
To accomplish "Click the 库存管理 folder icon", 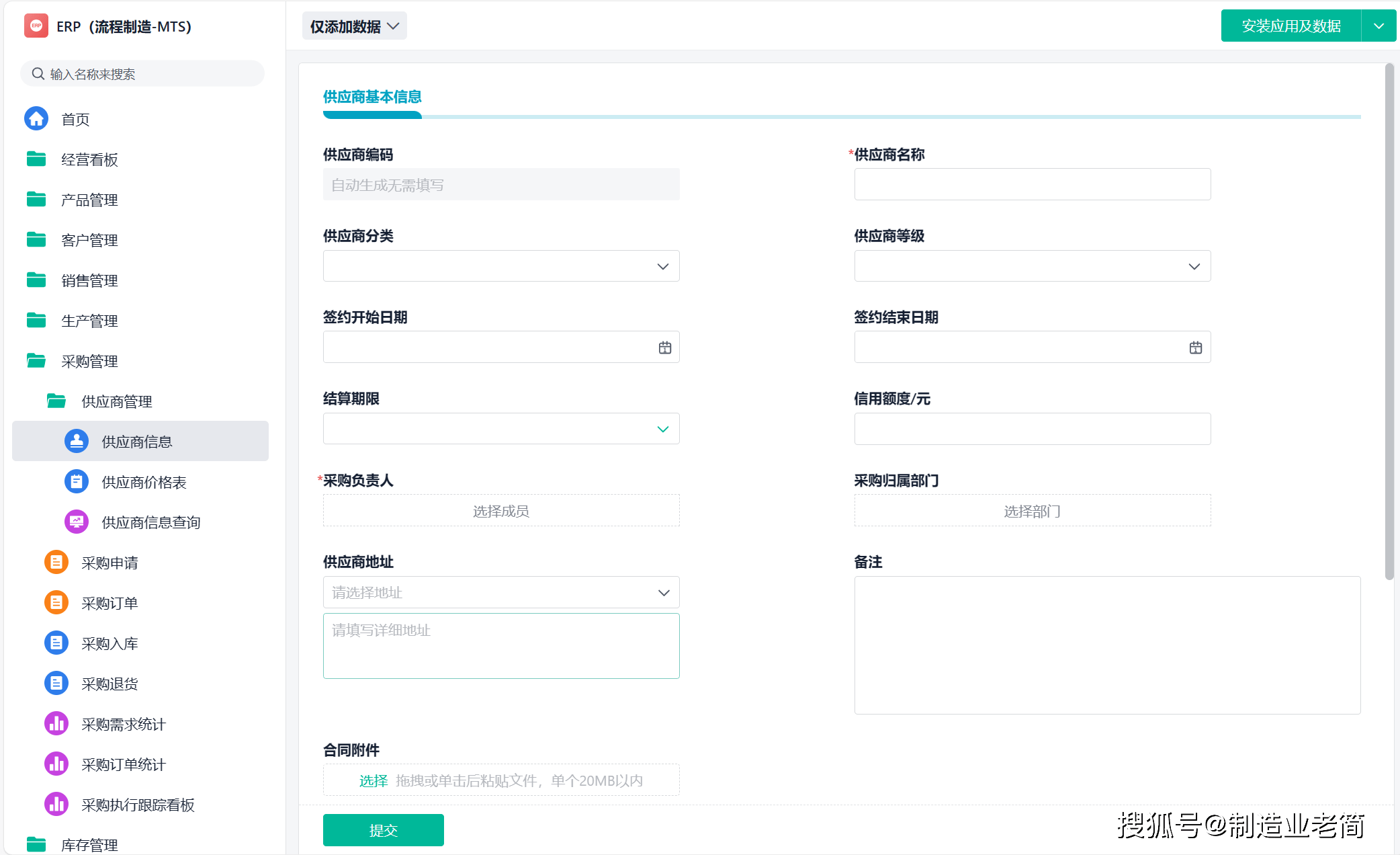I will [x=36, y=844].
